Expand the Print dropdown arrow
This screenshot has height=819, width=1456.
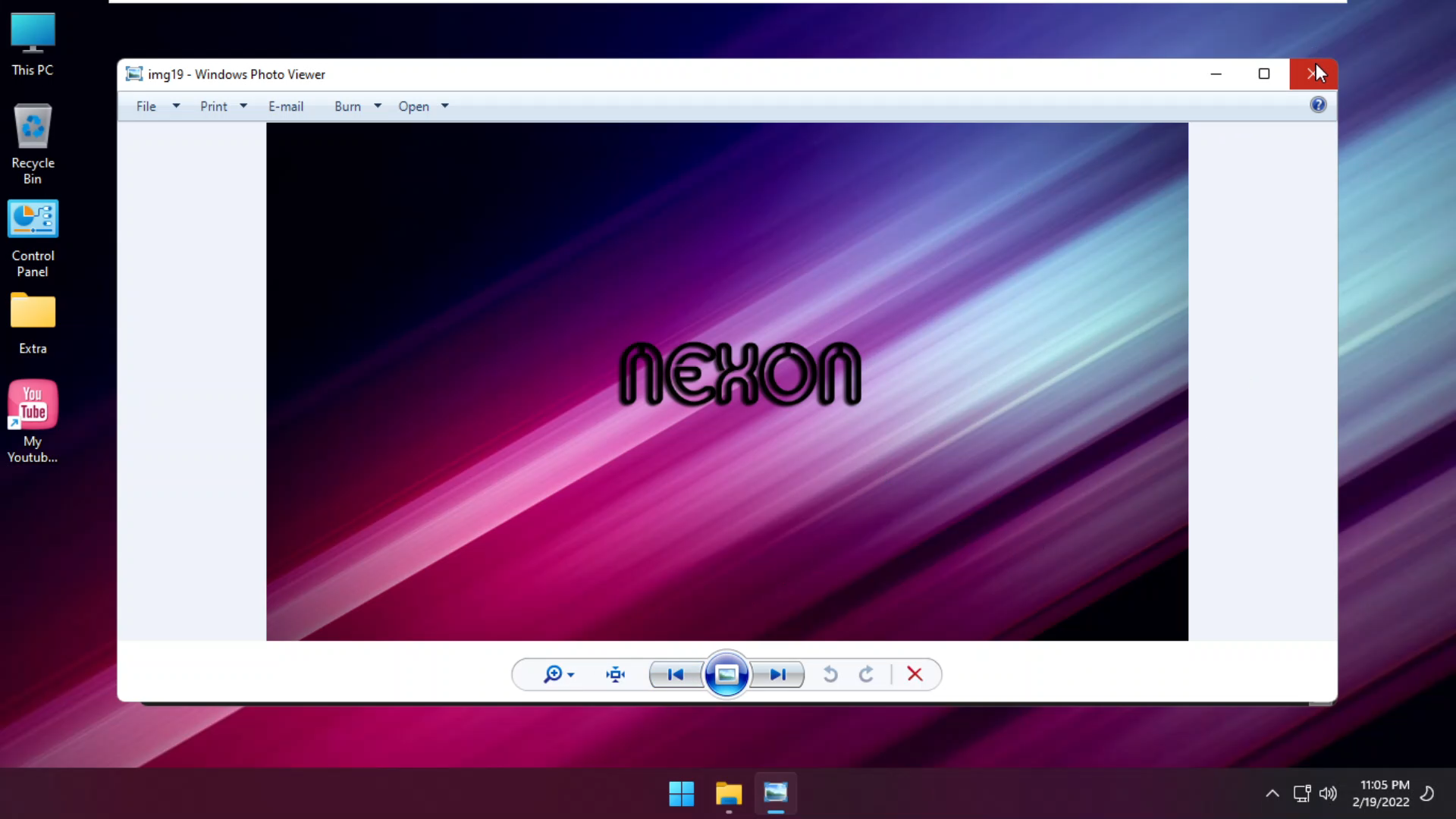(243, 106)
